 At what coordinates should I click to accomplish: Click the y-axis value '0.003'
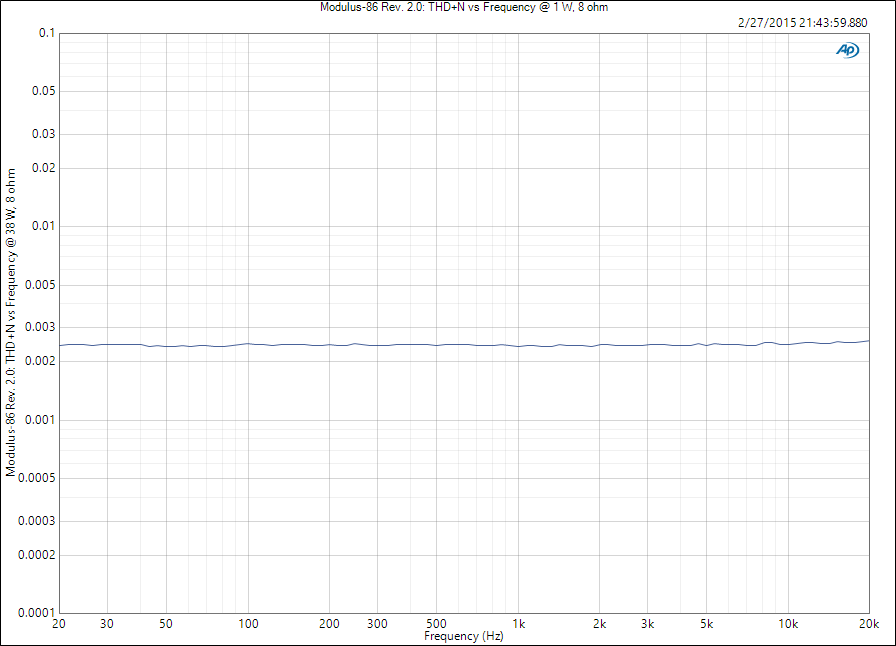coord(40,327)
